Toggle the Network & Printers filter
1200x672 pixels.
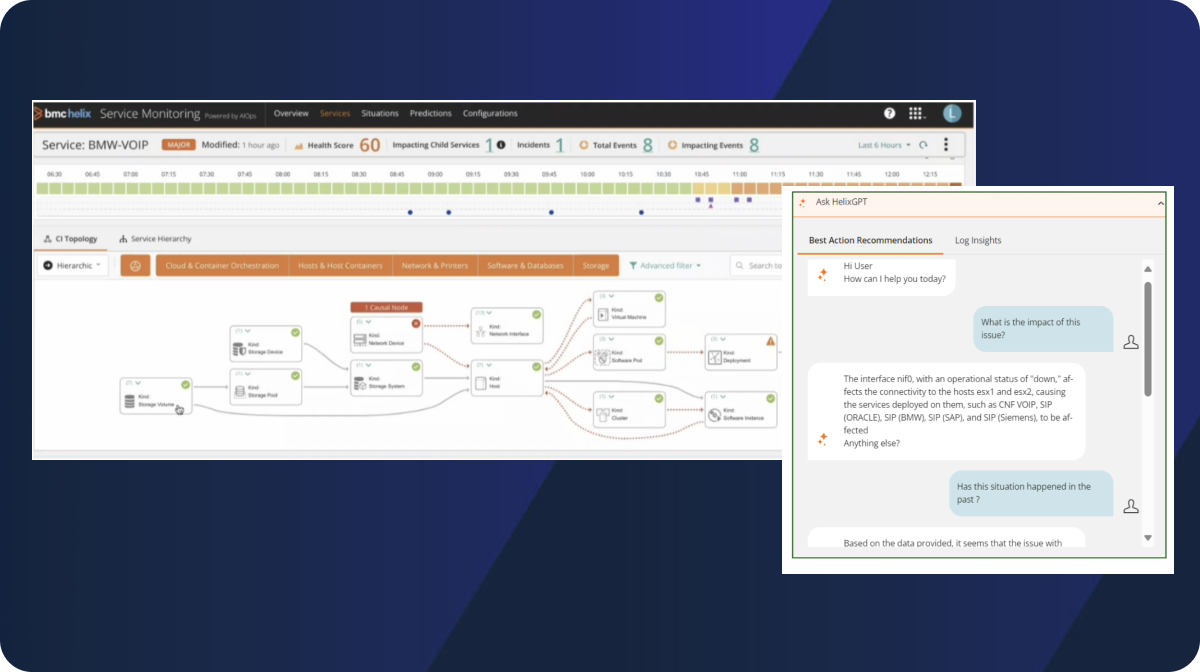tap(435, 266)
